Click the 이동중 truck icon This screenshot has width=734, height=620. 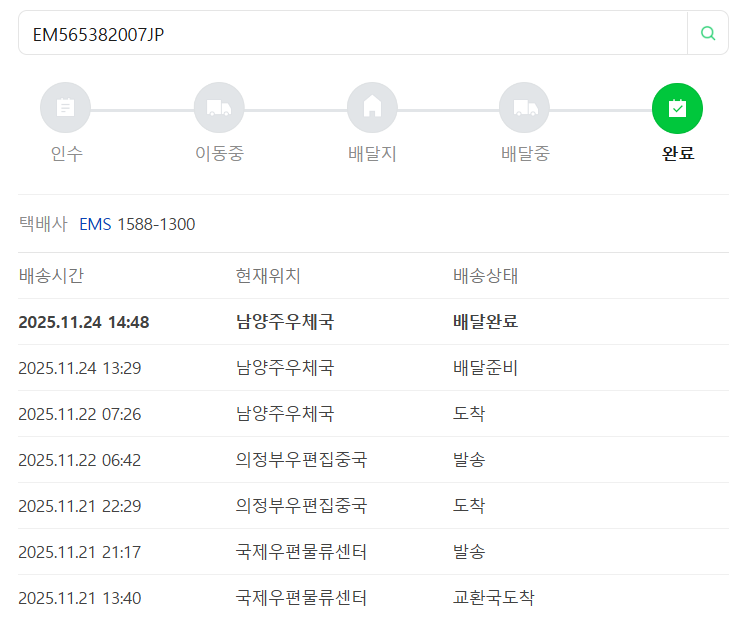click(219, 108)
